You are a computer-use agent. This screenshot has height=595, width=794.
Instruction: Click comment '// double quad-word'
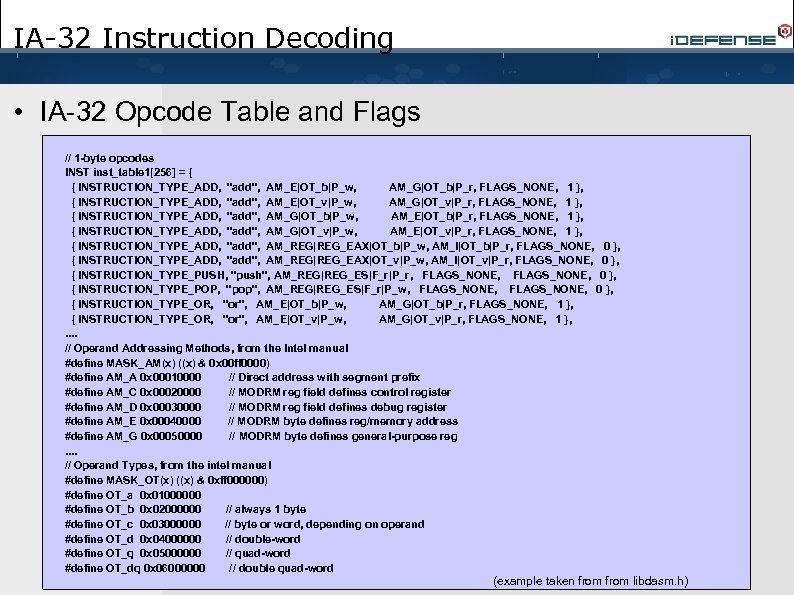coord(281,568)
